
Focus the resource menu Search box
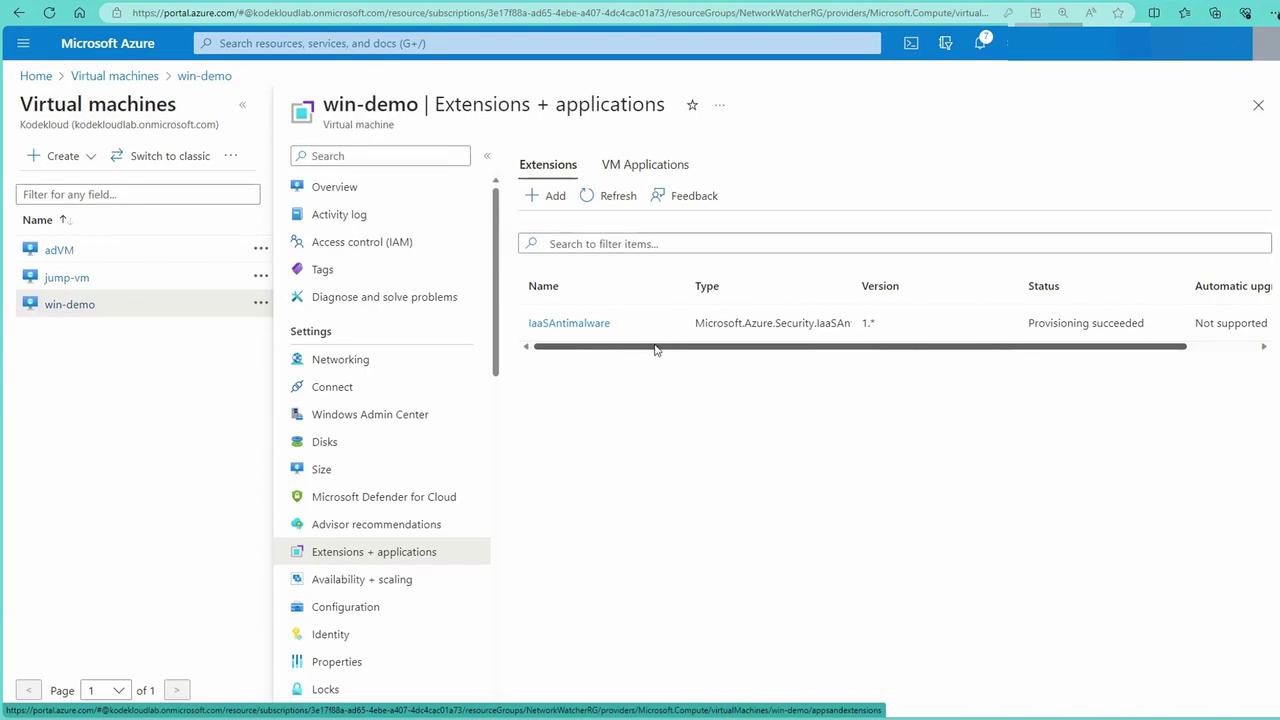(x=380, y=156)
